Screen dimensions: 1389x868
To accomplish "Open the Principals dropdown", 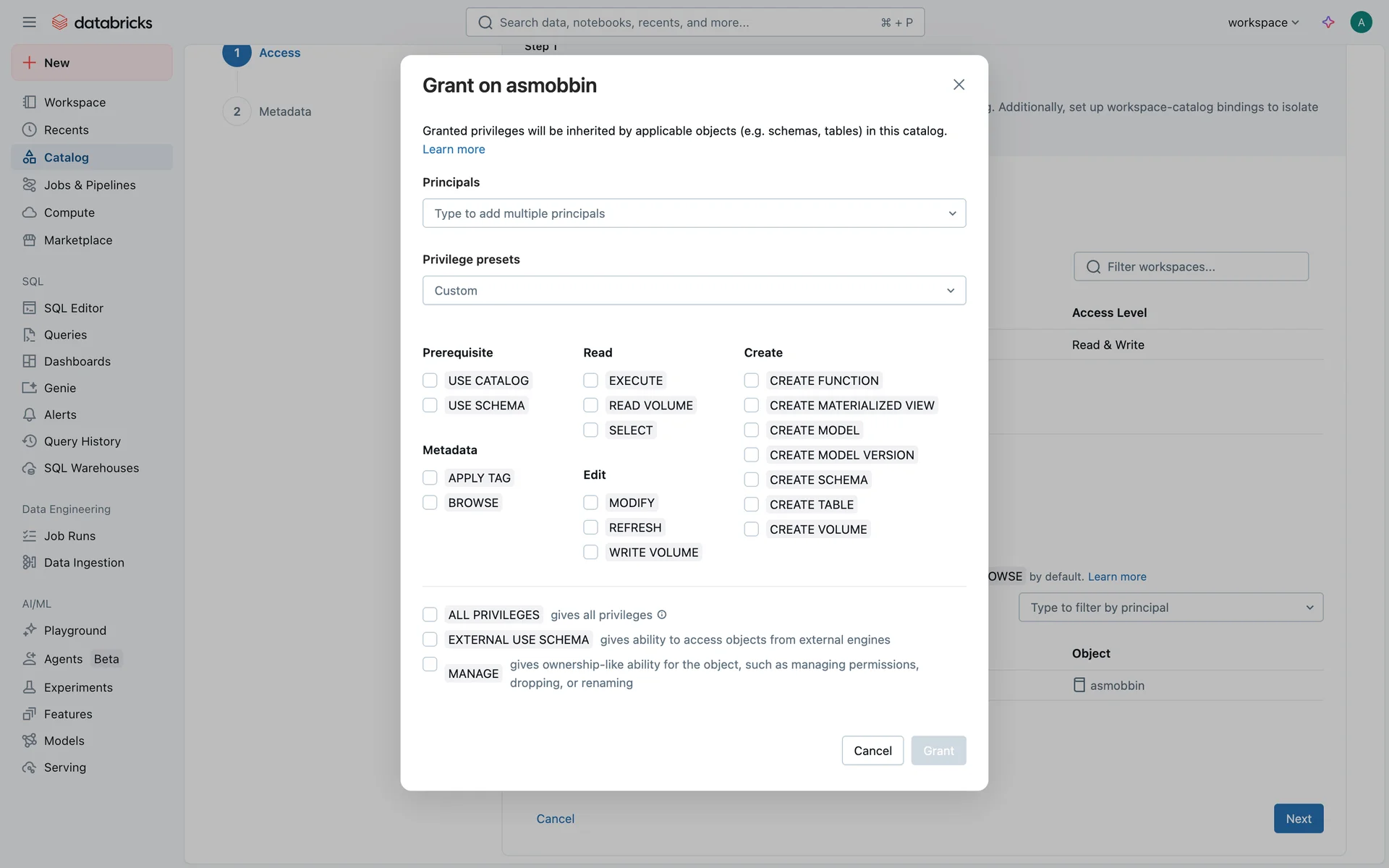I will tap(694, 213).
